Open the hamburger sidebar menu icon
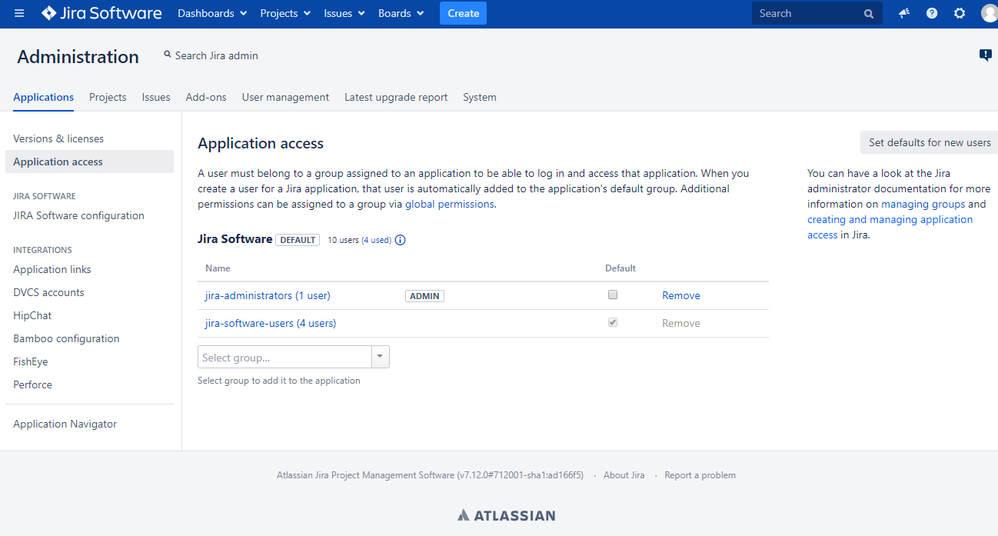 (19, 13)
